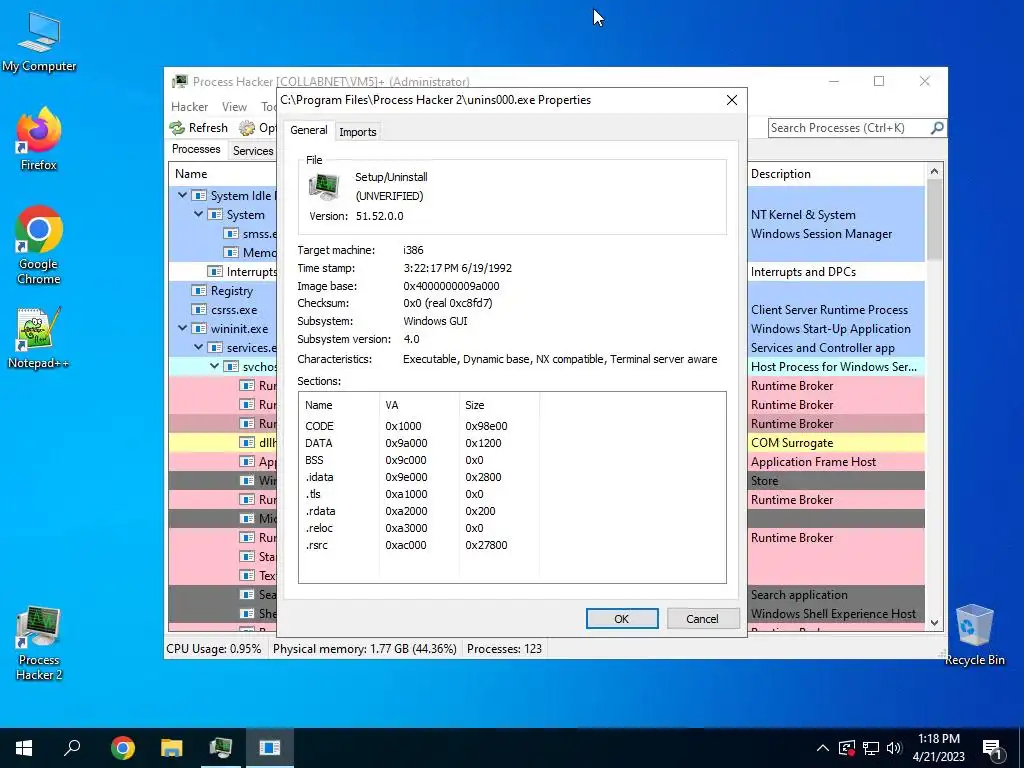Click the security tray icon with red dot

tap(847, 748)
